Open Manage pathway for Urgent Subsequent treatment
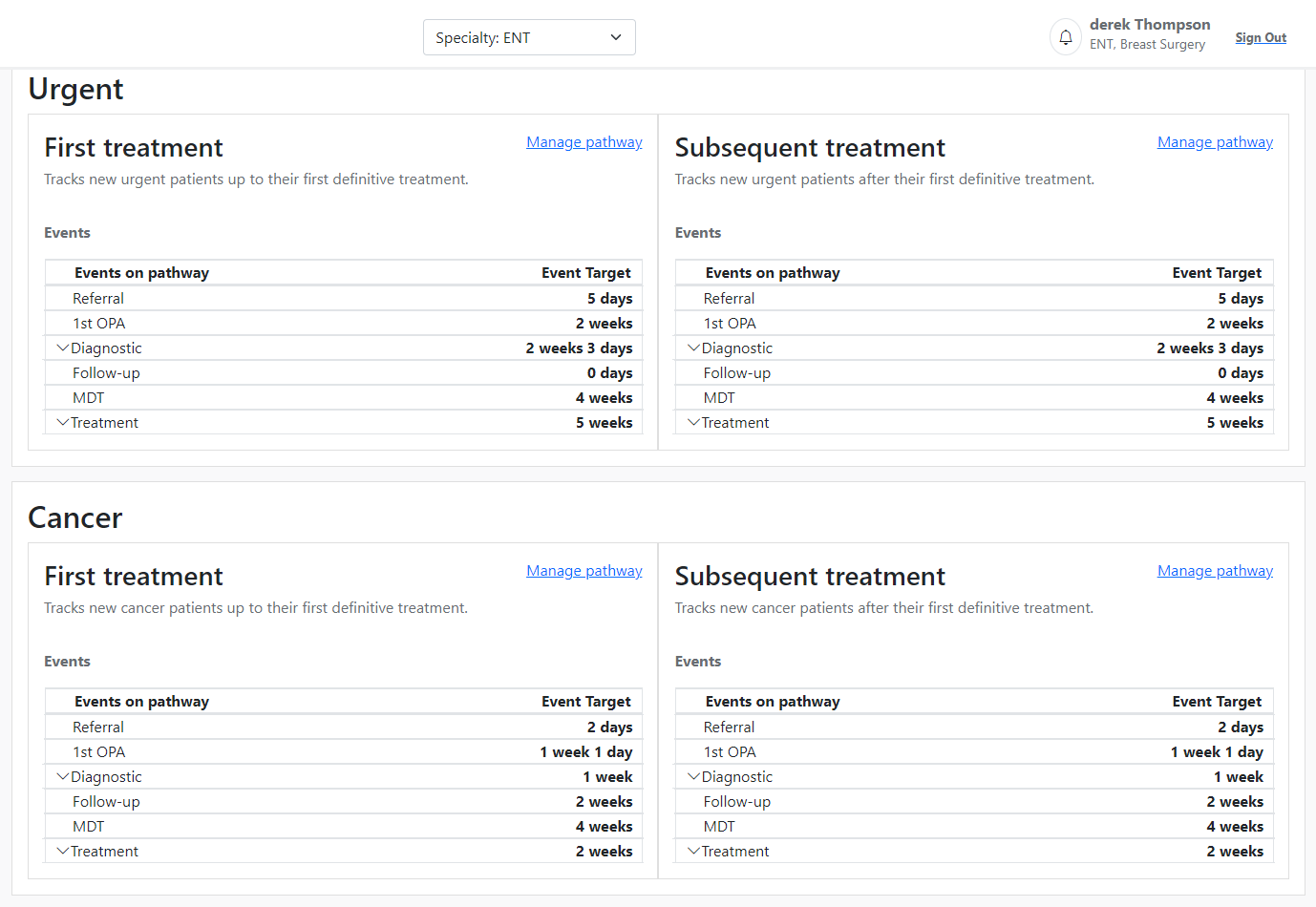This screenshot has width=1316, height=907. [x=1215, y=142]
